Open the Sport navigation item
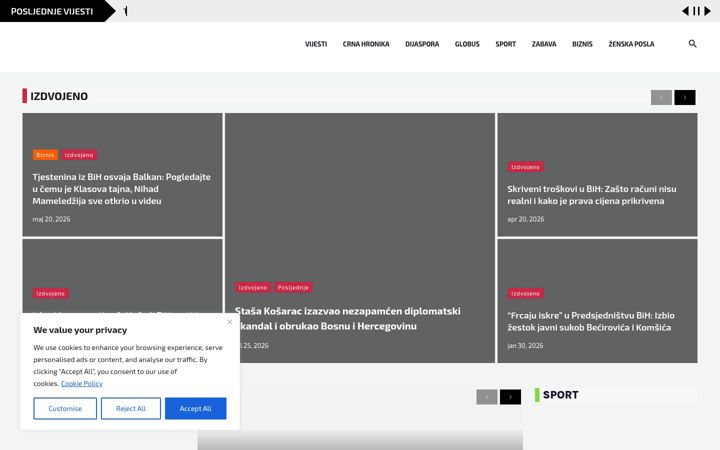The width and height of the screenshot is (720, 450). (506, 44)
